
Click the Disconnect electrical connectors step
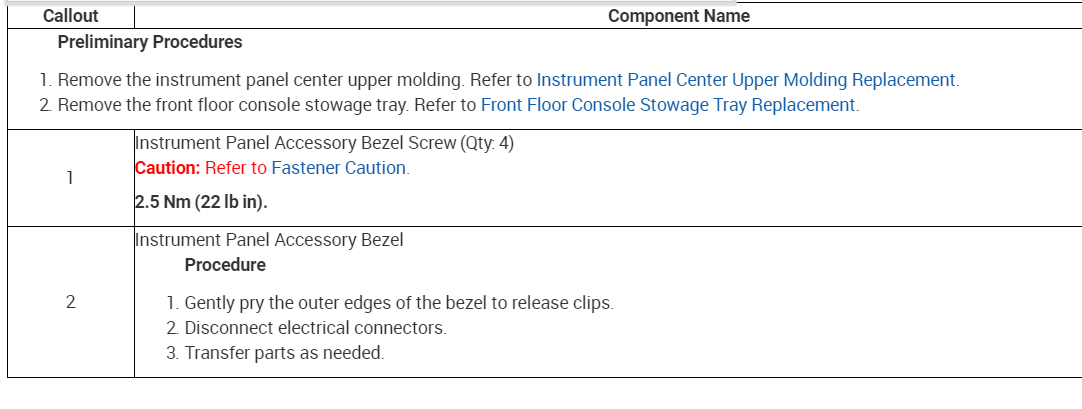315,328
